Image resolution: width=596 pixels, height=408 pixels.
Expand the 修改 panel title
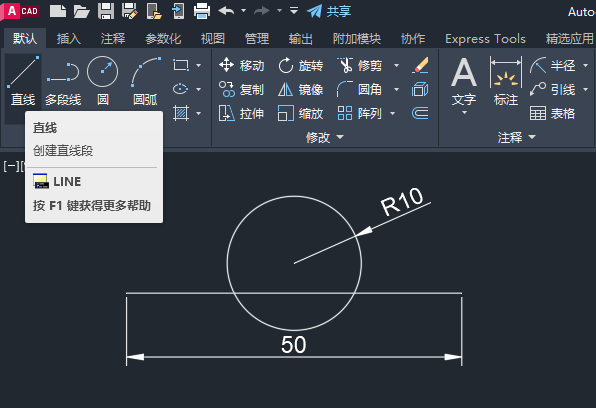(x=325, y=137)
